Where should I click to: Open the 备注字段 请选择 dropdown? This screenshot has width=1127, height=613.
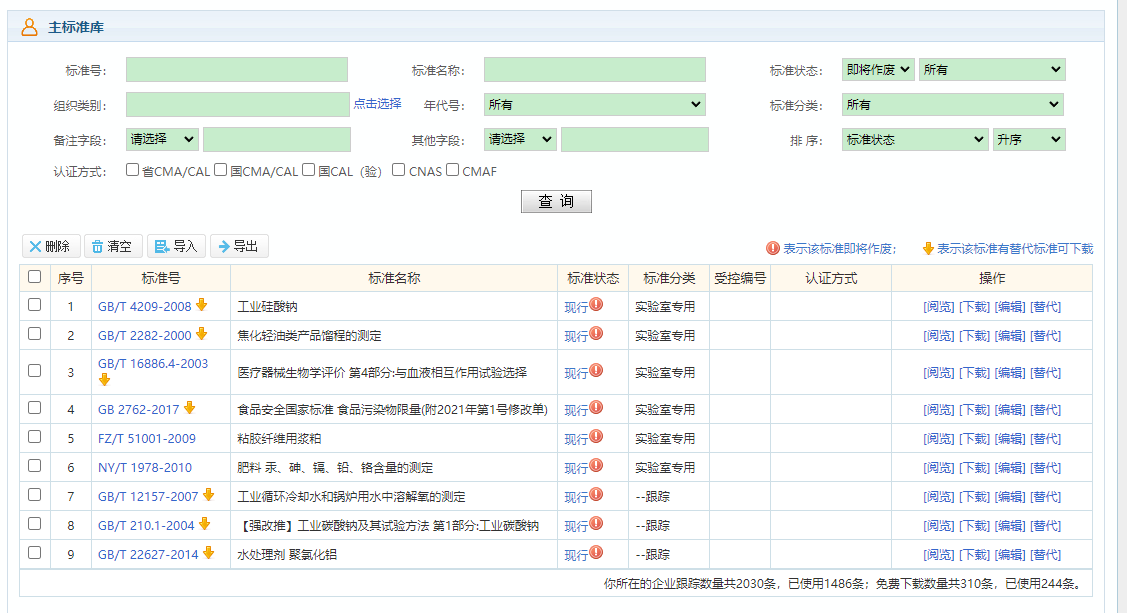pos(162,139)
